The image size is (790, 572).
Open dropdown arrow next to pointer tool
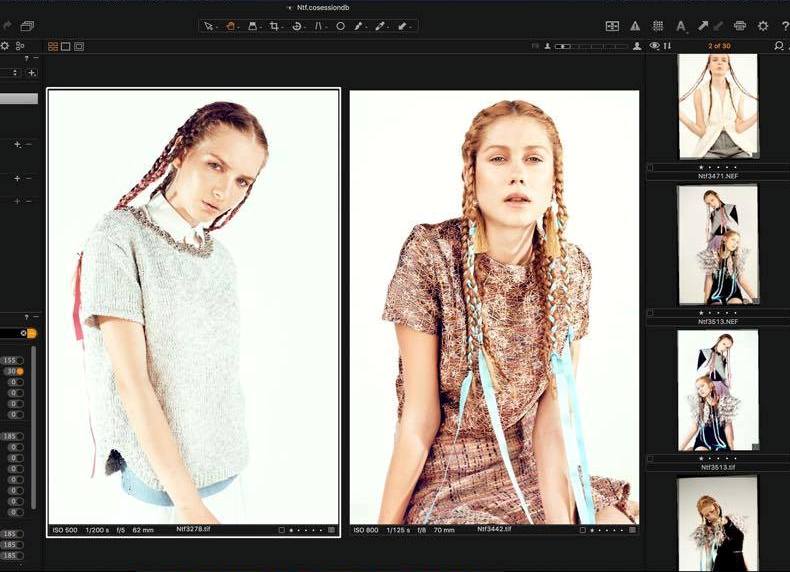point(217,26)
